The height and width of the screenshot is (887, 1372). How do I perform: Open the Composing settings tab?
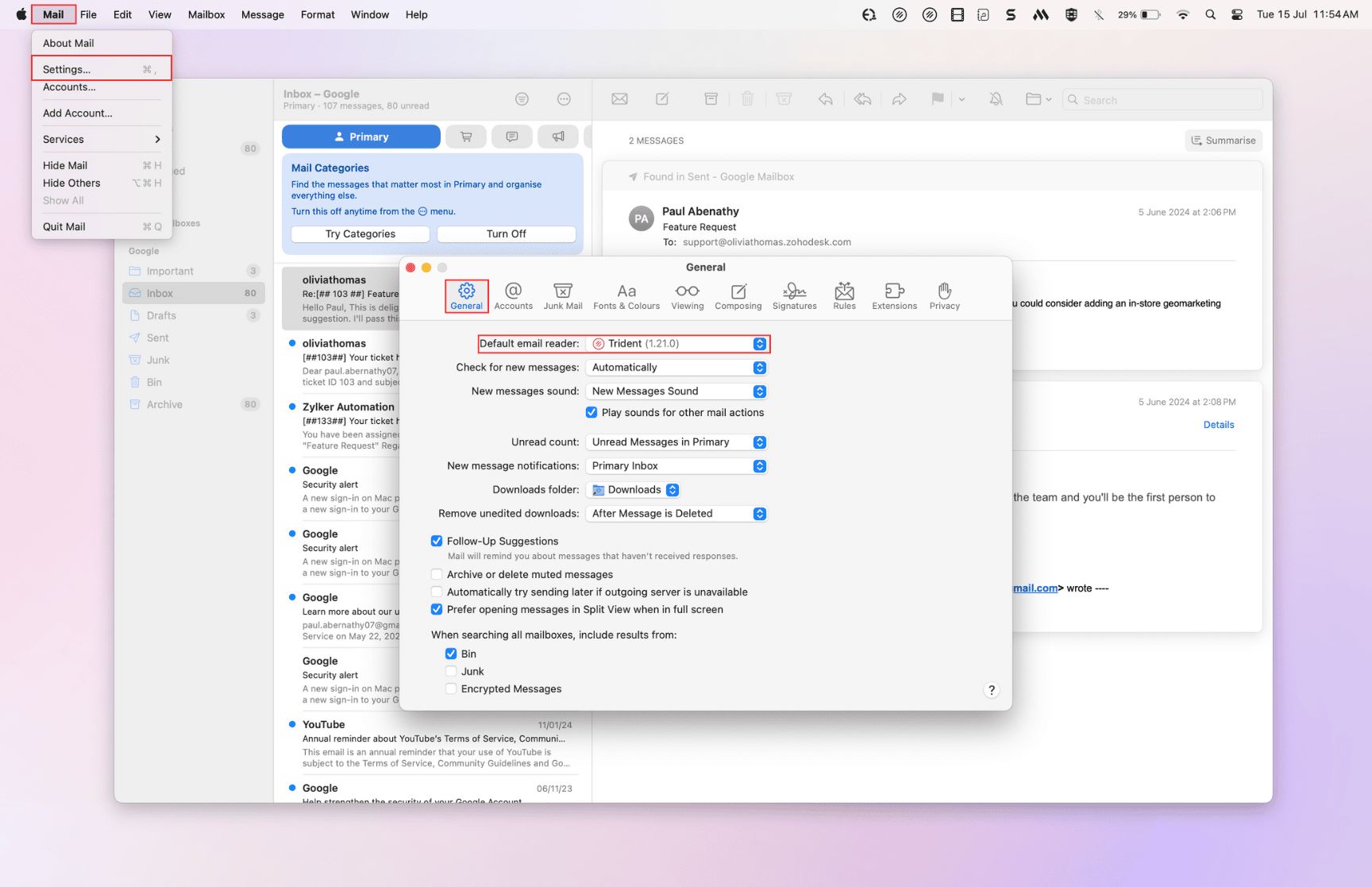(738, 296)
